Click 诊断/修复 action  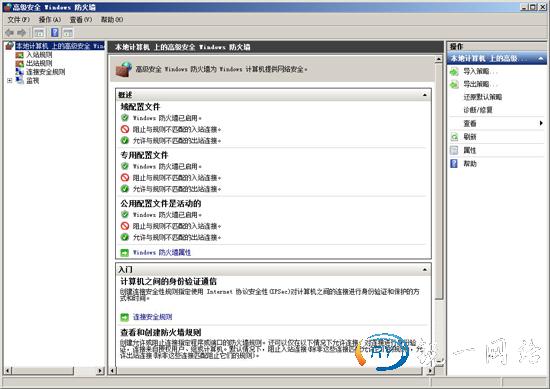[x=478, y=110]
